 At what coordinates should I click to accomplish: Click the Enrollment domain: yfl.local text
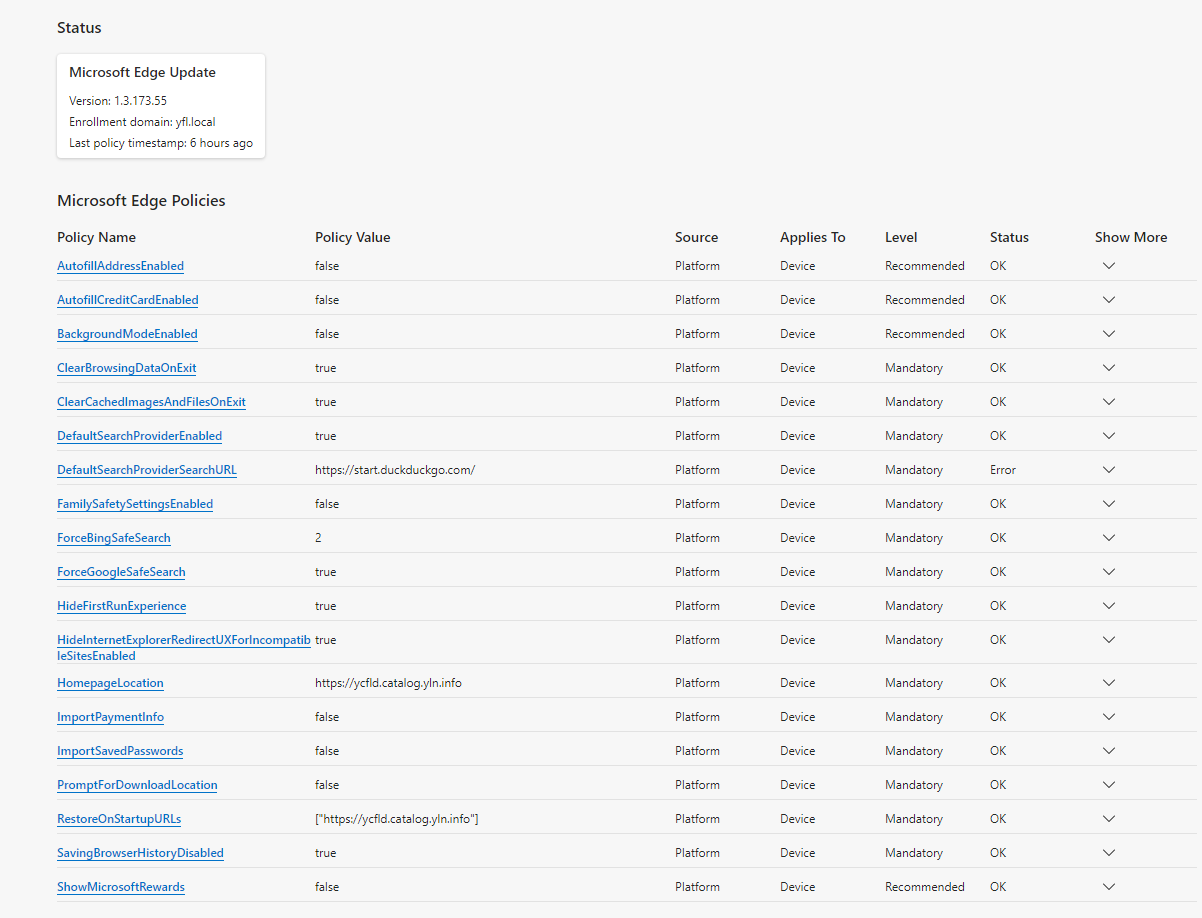pyautogui.click(x=142, y=122)
